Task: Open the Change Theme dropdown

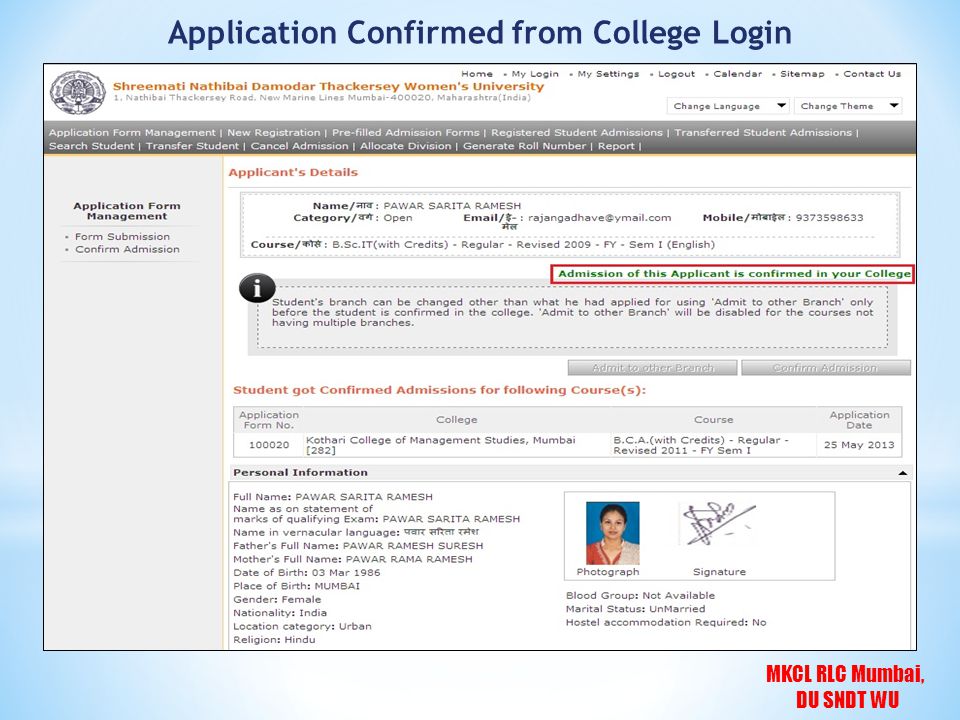Action: coord(848,106)
